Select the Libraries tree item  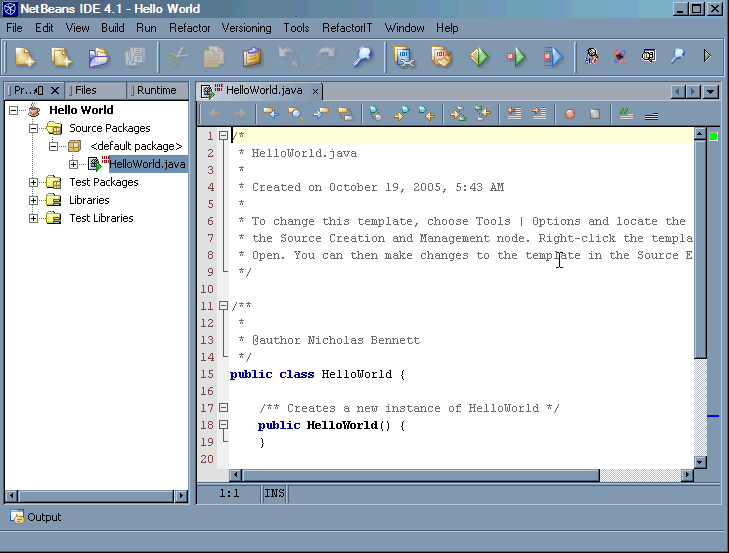pos(89,200)
